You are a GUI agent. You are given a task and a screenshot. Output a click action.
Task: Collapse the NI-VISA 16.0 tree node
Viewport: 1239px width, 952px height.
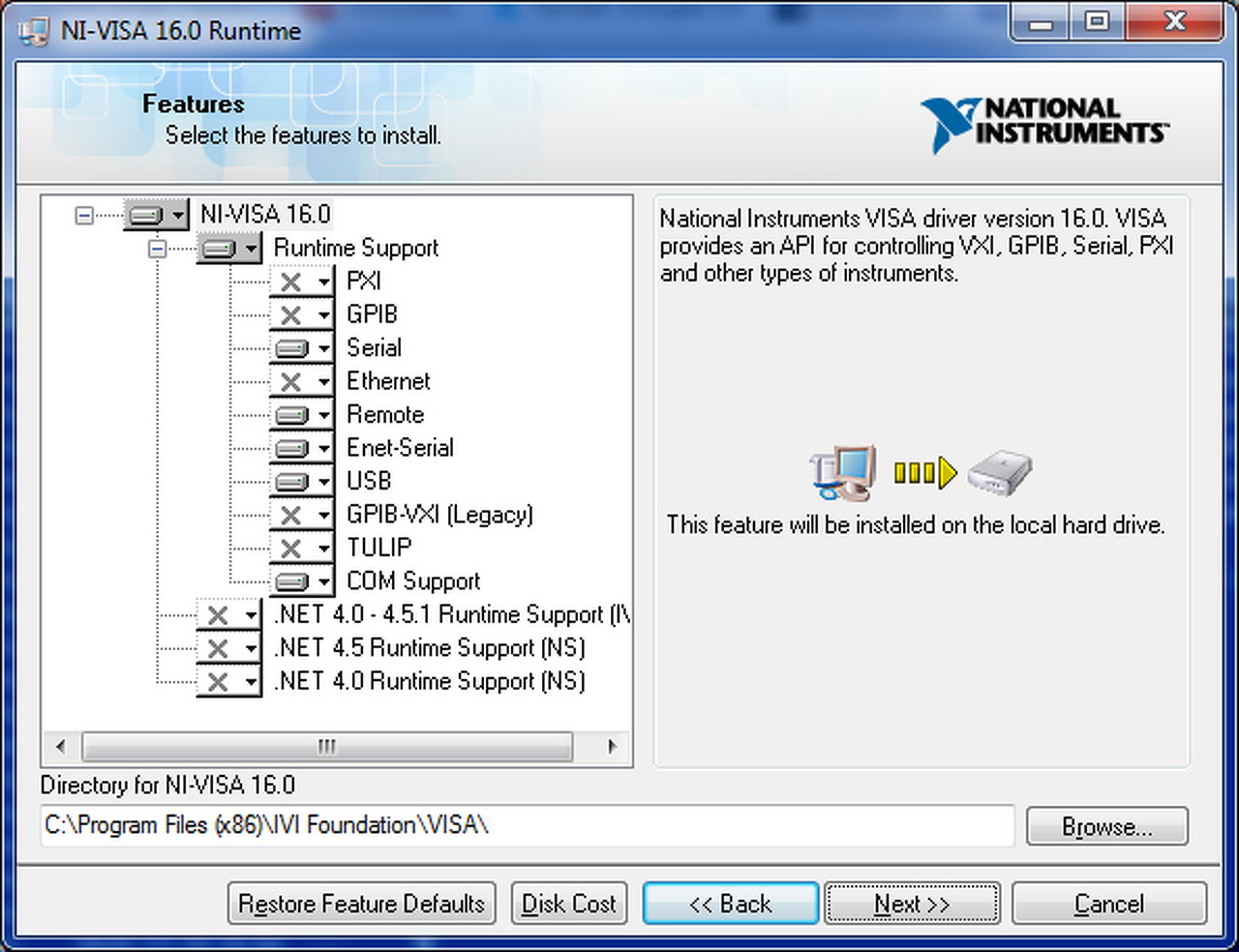[84, 215]
